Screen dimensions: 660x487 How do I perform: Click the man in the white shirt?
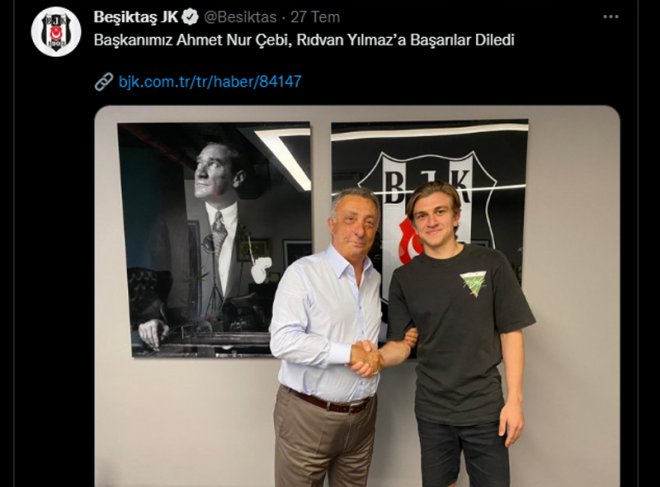tap(326, 337)
